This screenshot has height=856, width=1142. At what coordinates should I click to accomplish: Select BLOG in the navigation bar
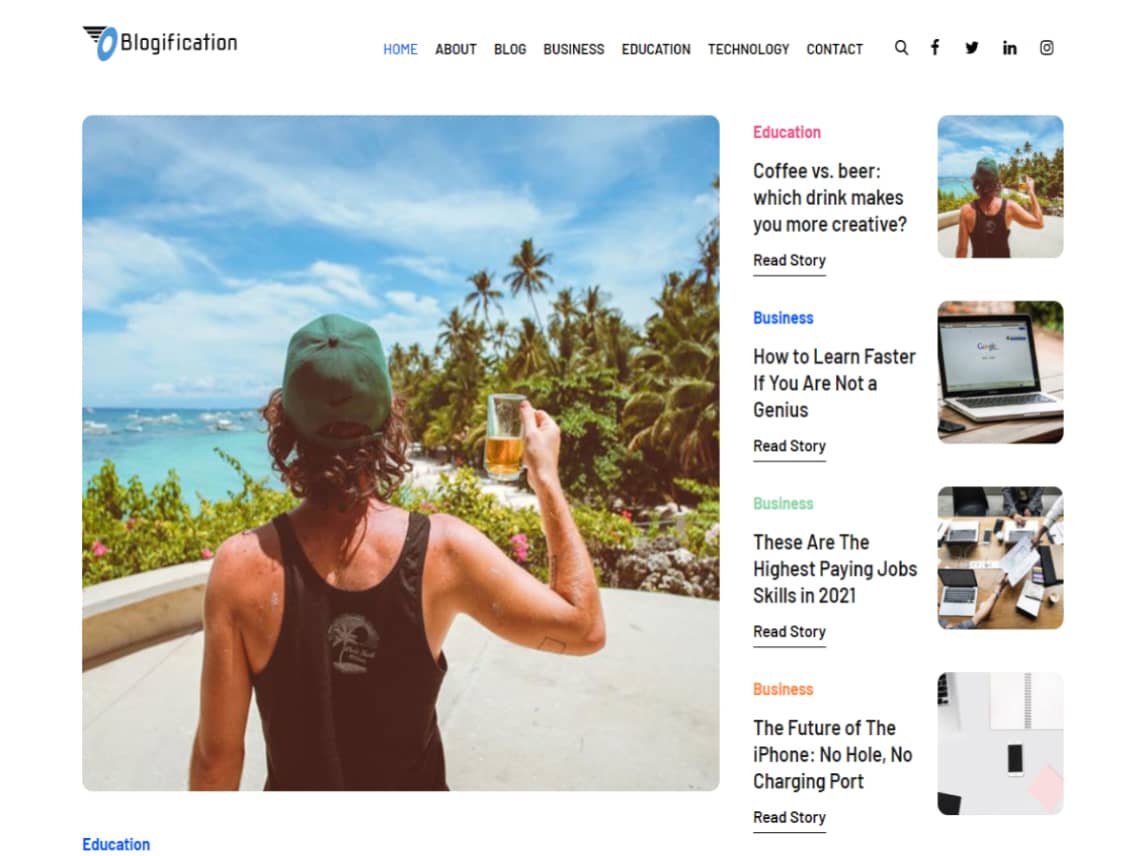(510, 49)
